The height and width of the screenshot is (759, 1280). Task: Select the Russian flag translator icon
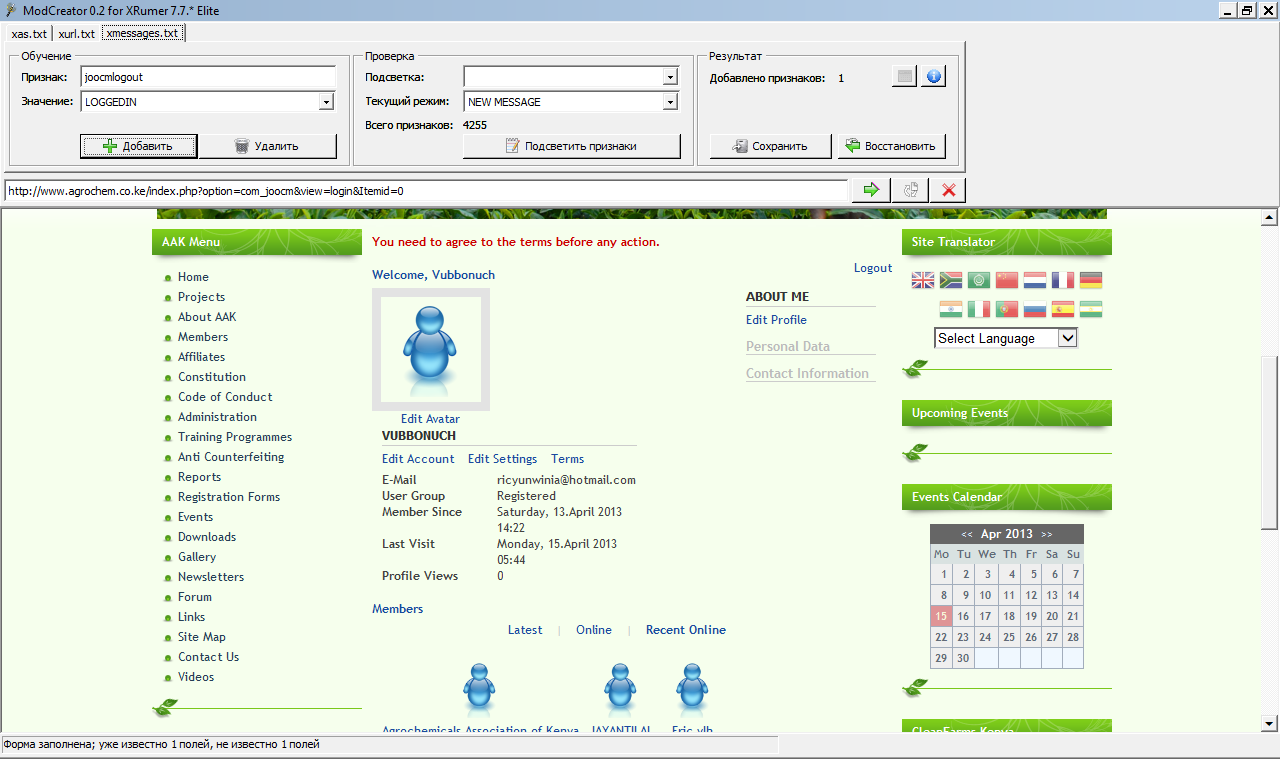coord(1035,309)
